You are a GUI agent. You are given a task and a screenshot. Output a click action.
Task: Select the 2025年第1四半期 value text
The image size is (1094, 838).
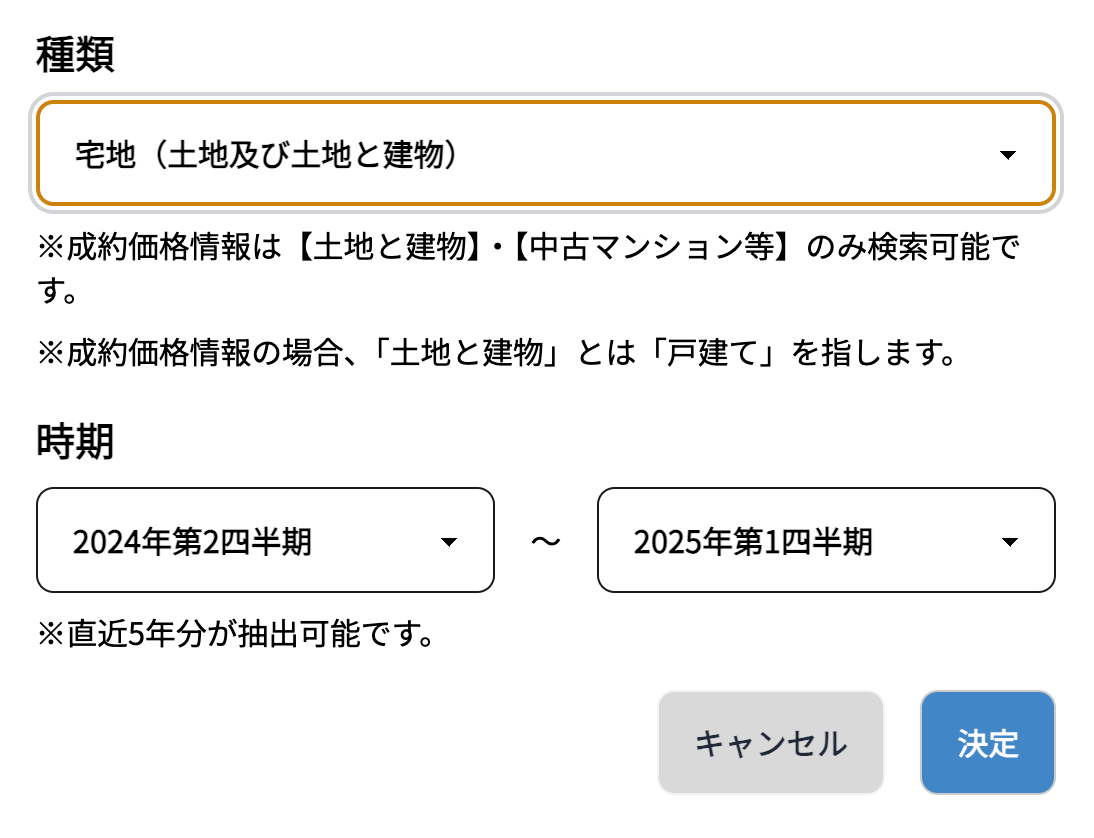(x=753, y=542)
